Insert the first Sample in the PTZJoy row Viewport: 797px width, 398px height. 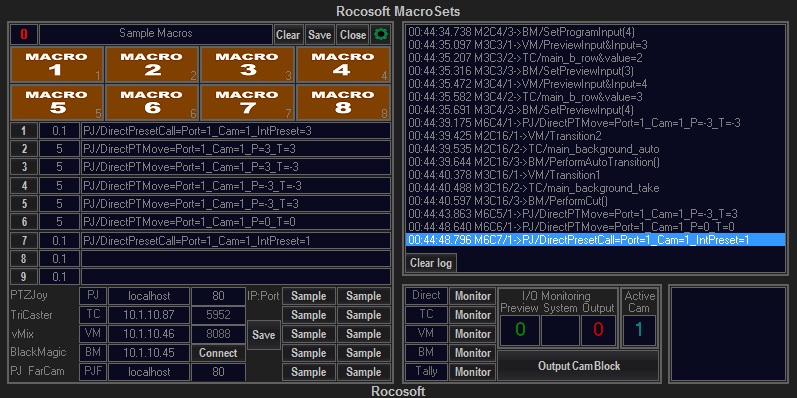click(x=309, y=296)
